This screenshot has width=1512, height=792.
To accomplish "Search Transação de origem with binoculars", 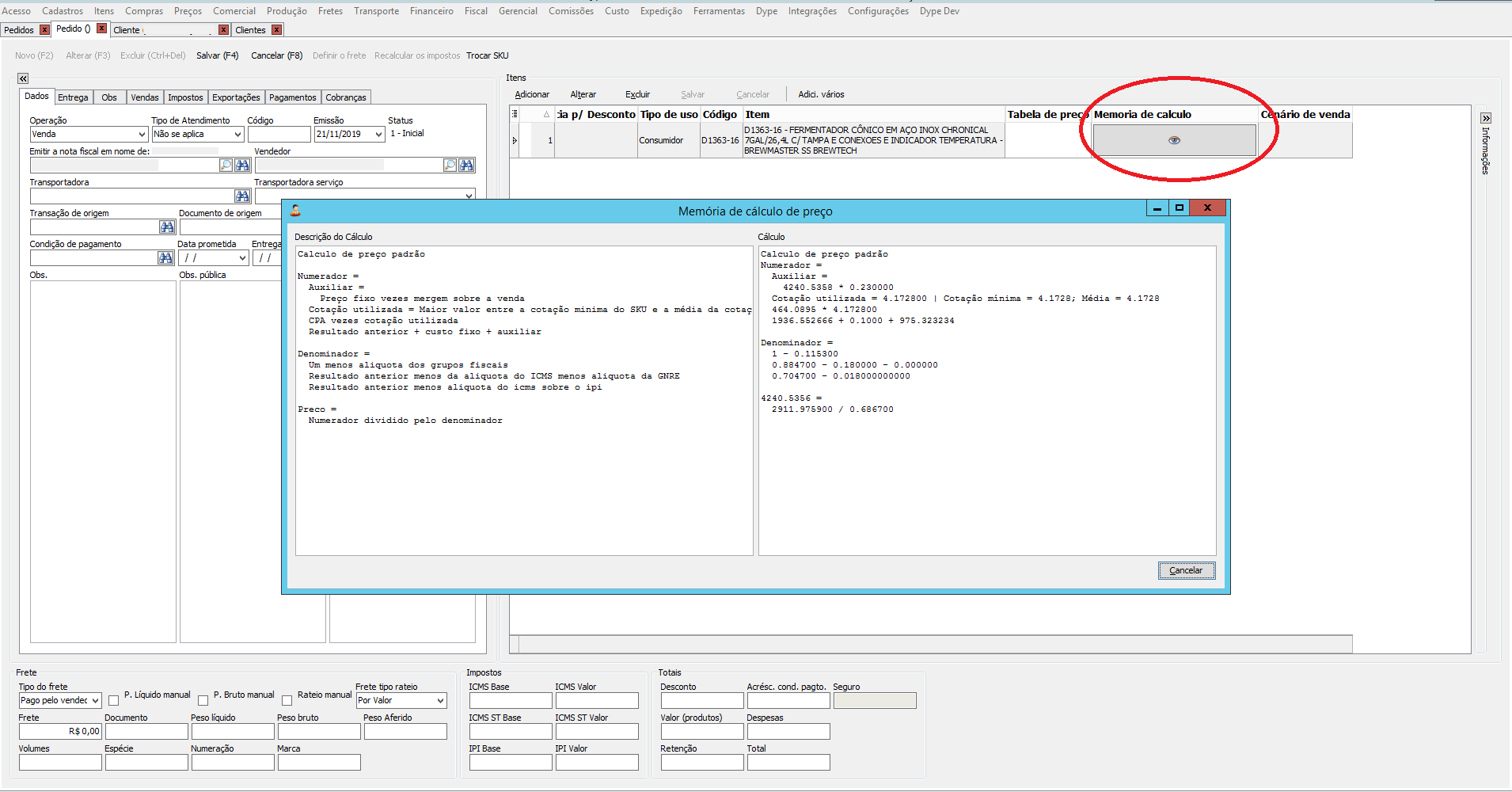I will [167, 227].
